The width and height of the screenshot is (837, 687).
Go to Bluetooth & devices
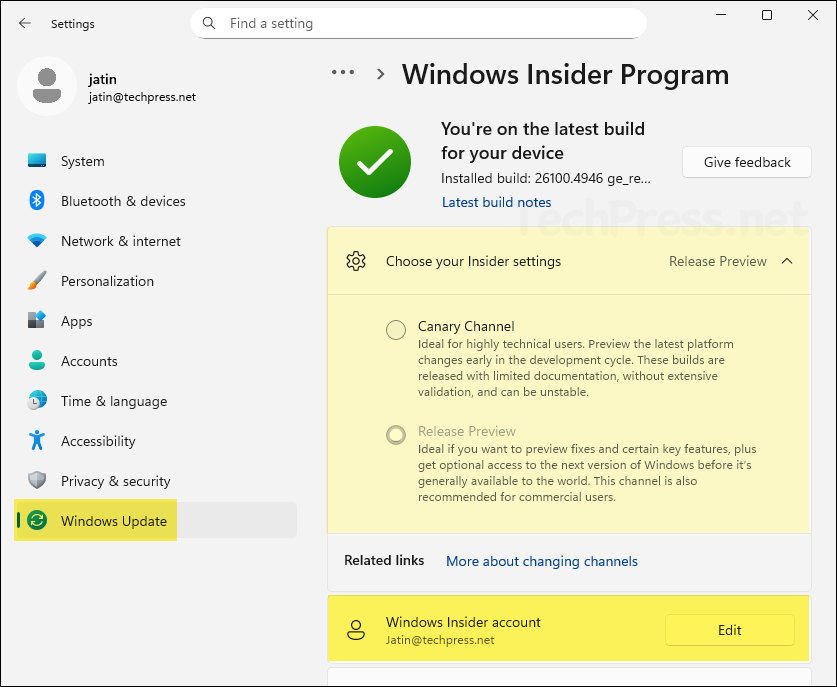click(x=156, y=201)
